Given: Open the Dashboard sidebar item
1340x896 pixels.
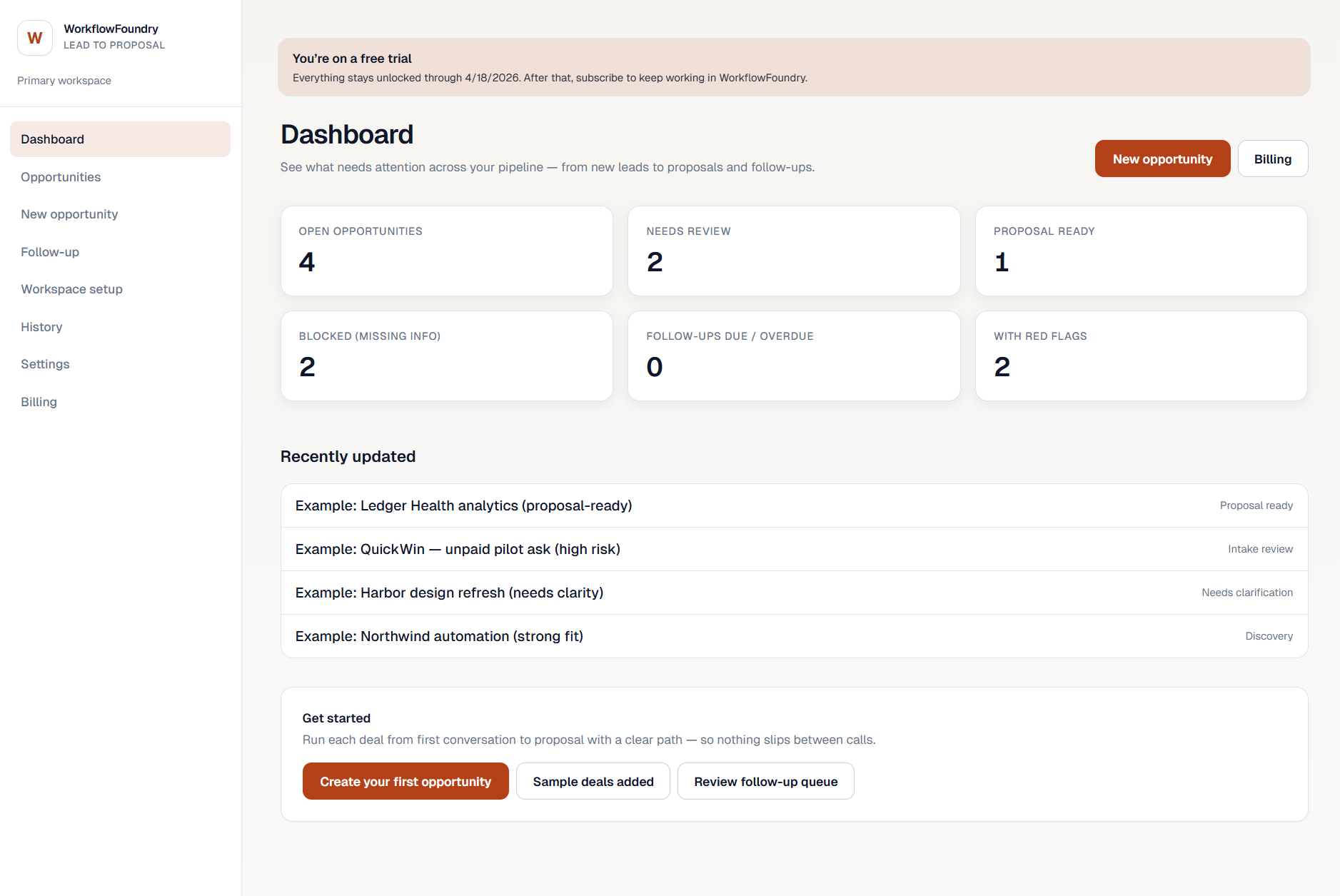Looking at the screenshot, I should point(52,139).
